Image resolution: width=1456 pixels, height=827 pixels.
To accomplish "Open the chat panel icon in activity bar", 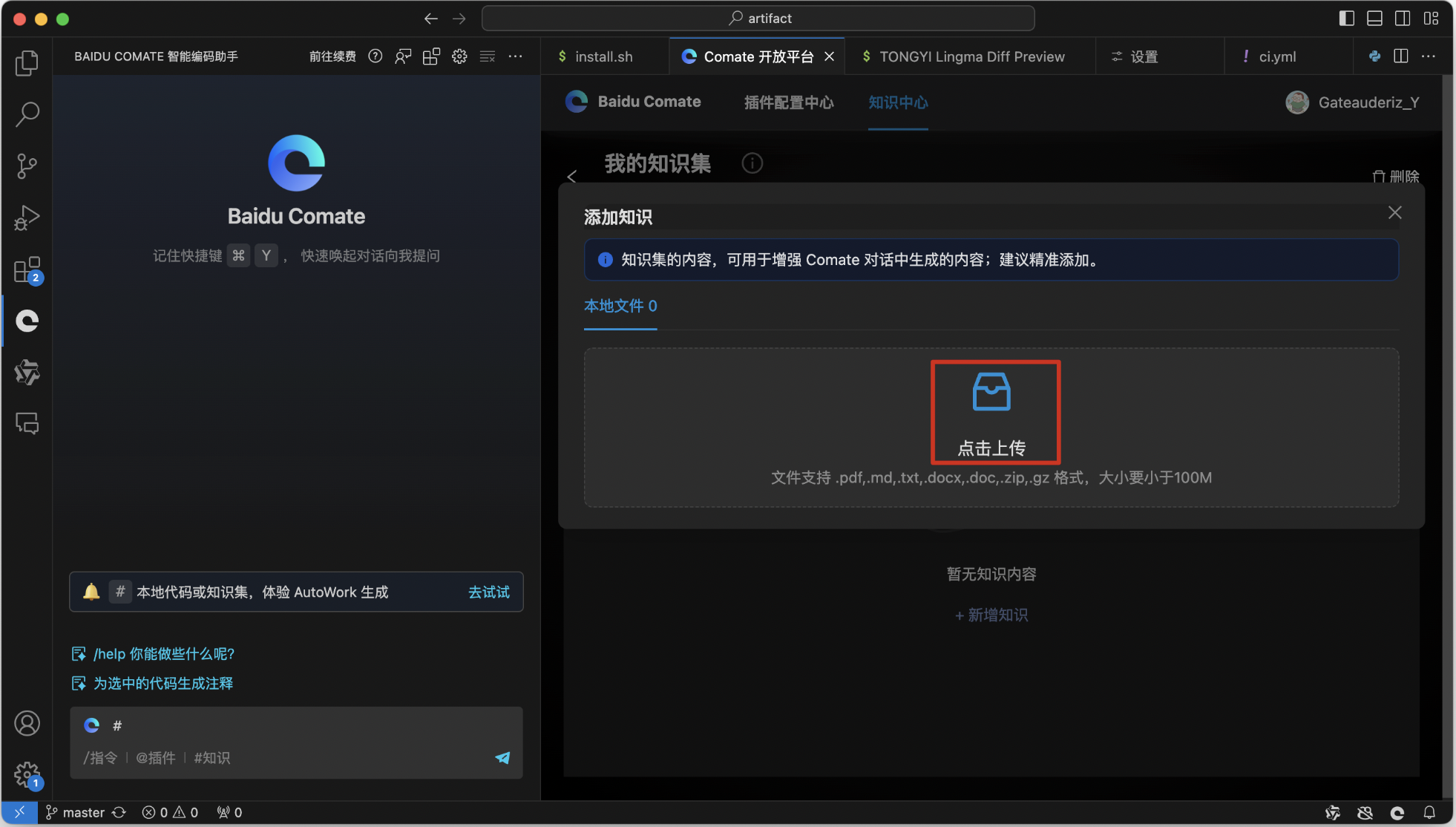I will point(27,423).
